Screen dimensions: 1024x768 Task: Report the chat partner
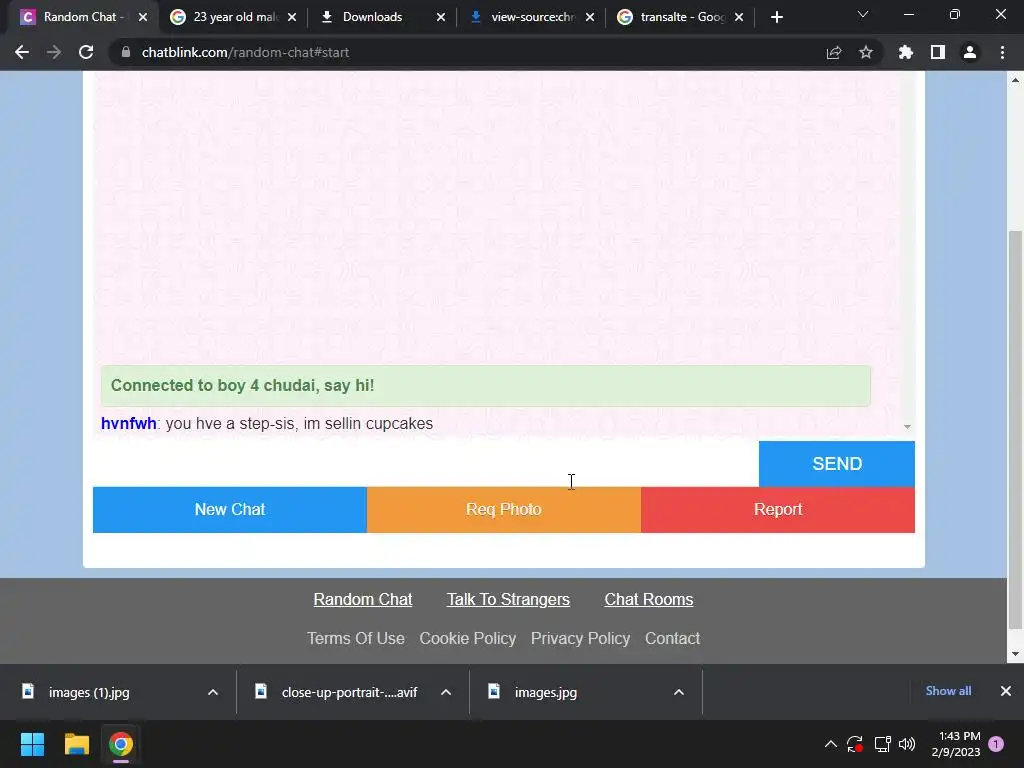pyautogui.click(x=778, y=509)
